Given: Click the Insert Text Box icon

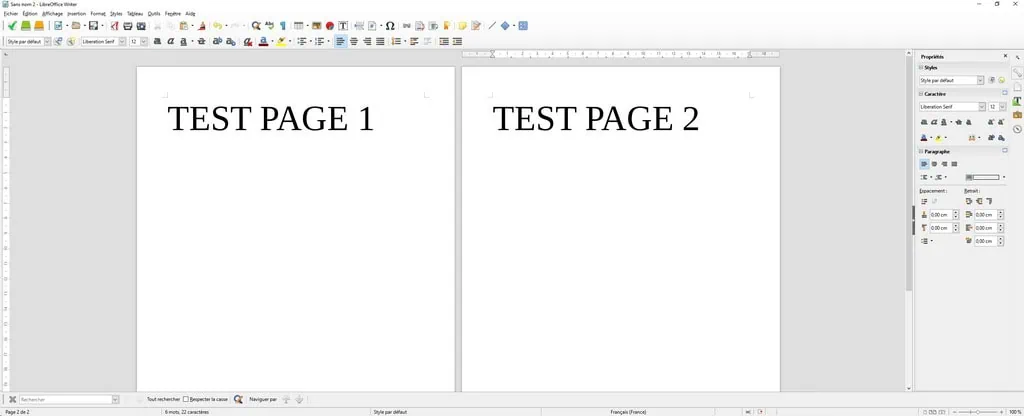Looking at the screenshot, I should coord(343,26).
